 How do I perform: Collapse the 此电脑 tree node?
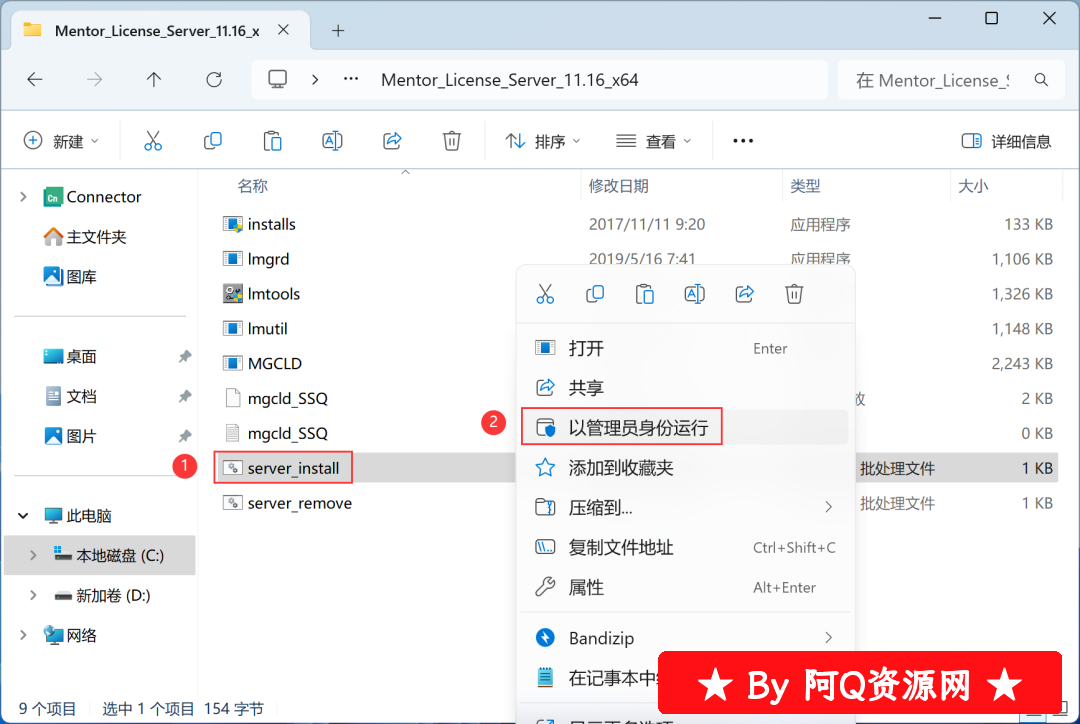point(23,516)
